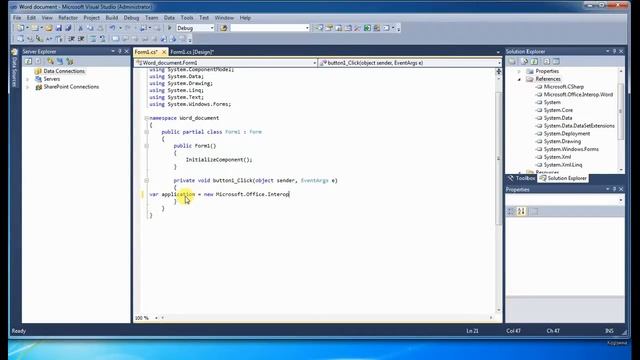
Task: Click Connect to Database icon in Server Explorer
Action: tap(50, 61)
